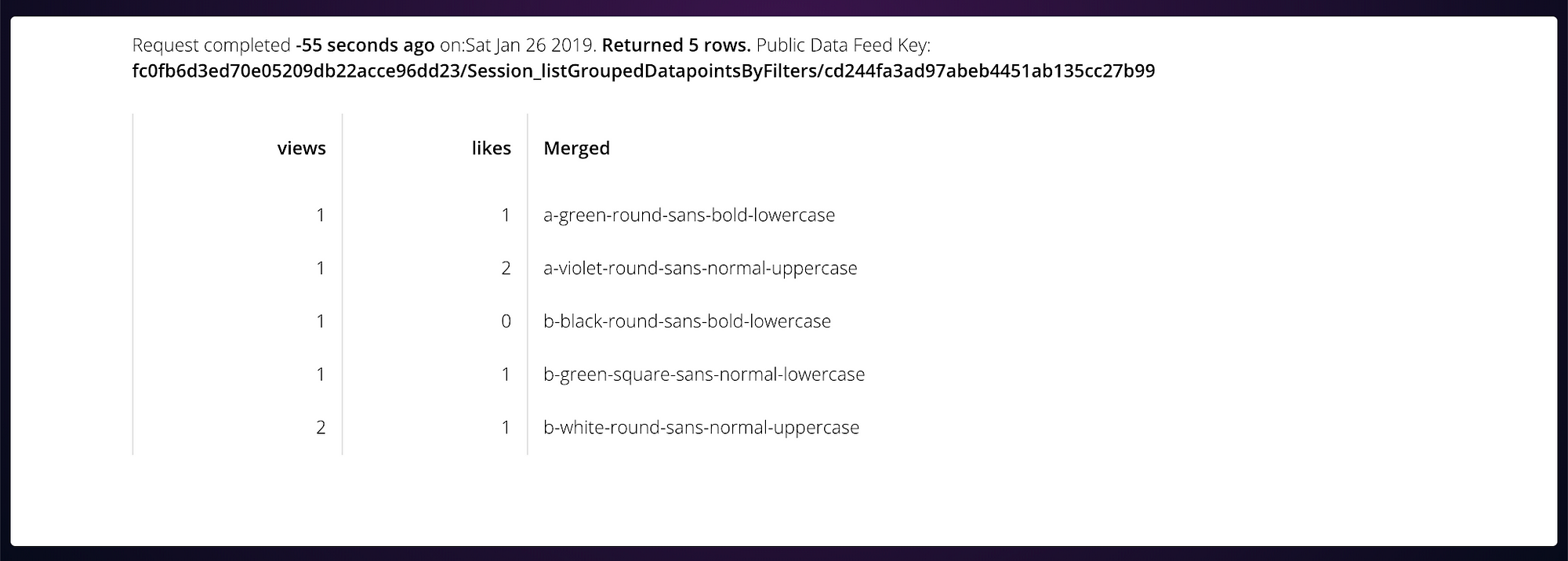Click b-white-round-sans-normal-uppercase row label

pos(701,428)
